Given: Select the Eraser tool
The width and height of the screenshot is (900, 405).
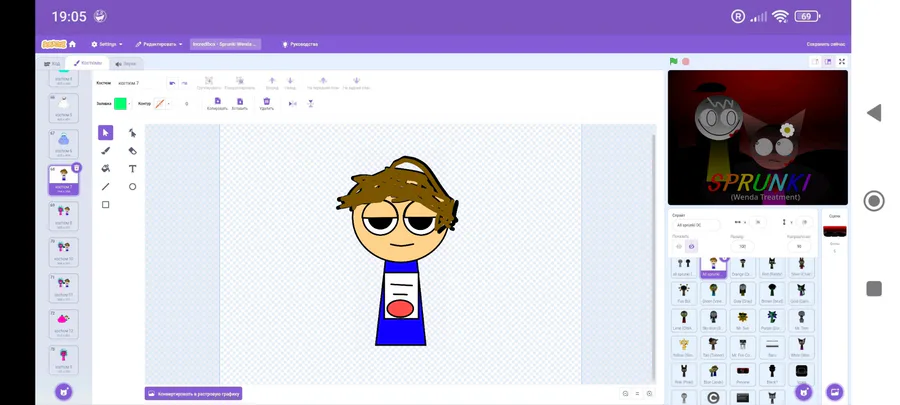Looking at the screenshot, I should (132, 151).
